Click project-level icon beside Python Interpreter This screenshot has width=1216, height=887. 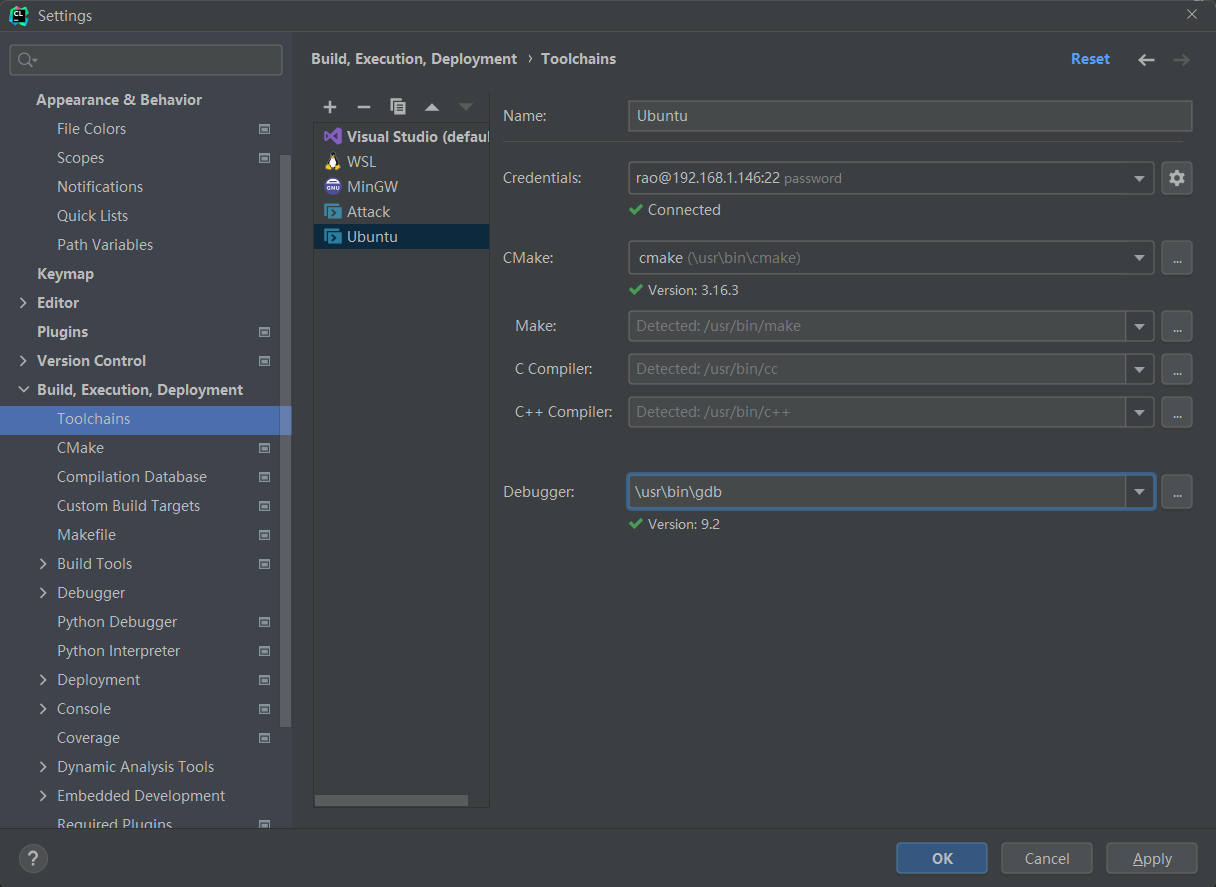tap(265, 651)
